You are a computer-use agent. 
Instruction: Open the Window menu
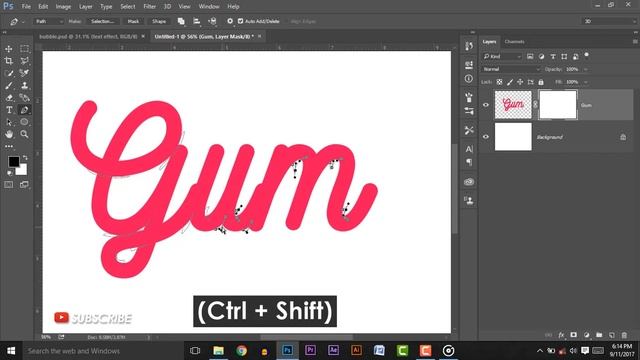tap(209, 7)
